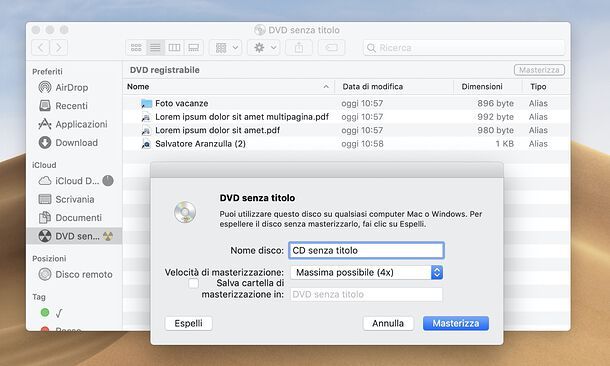This screenshot has width=610, height=366.
Task: Click the 1 KB size cell
Action: 505,144
